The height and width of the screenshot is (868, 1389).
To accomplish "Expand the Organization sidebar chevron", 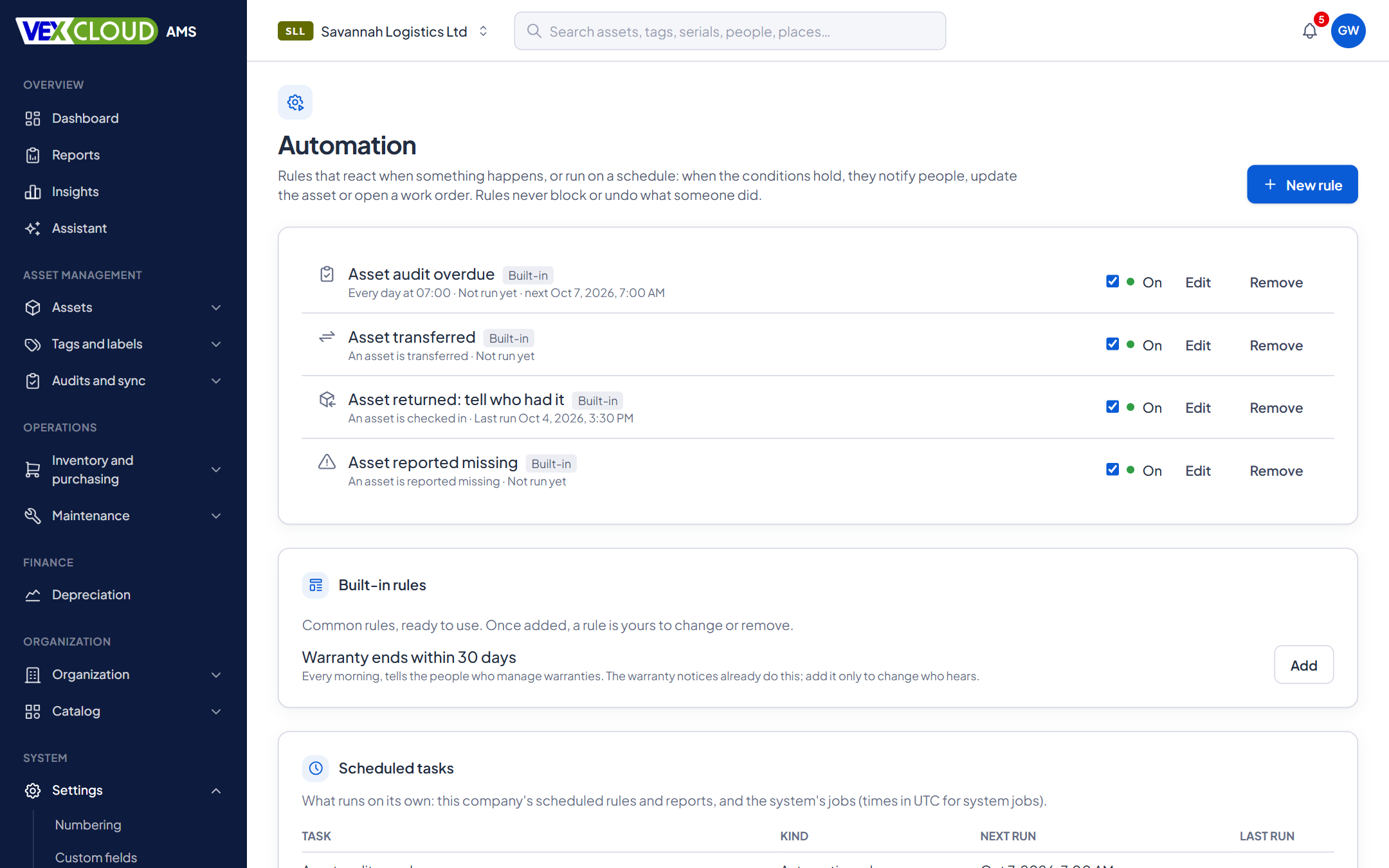I will coord(216,674).
